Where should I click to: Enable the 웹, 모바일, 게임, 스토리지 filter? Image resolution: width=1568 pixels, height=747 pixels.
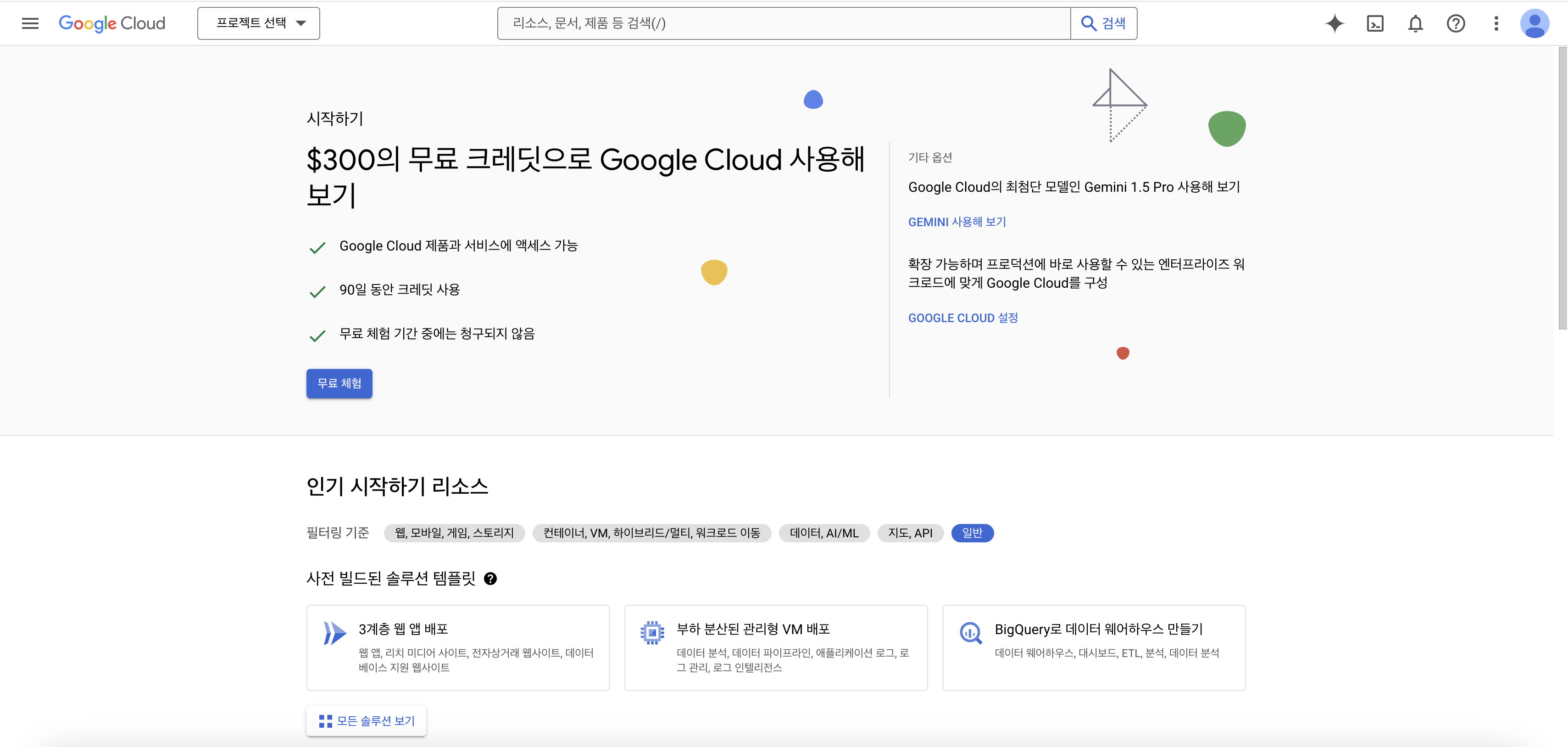454,533
